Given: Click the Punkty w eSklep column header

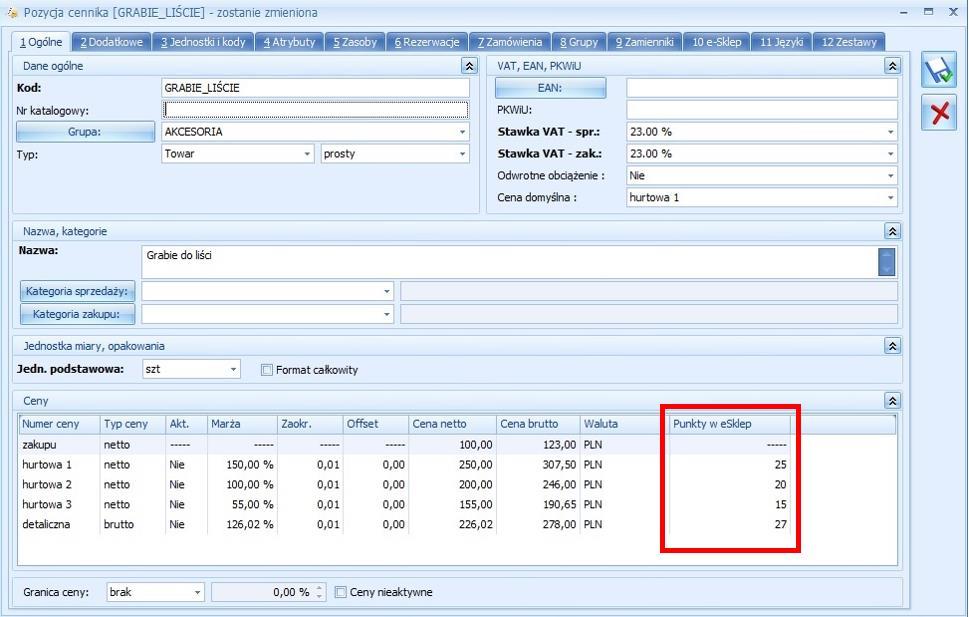Looking at the screenshot, I should coord(729,424).
